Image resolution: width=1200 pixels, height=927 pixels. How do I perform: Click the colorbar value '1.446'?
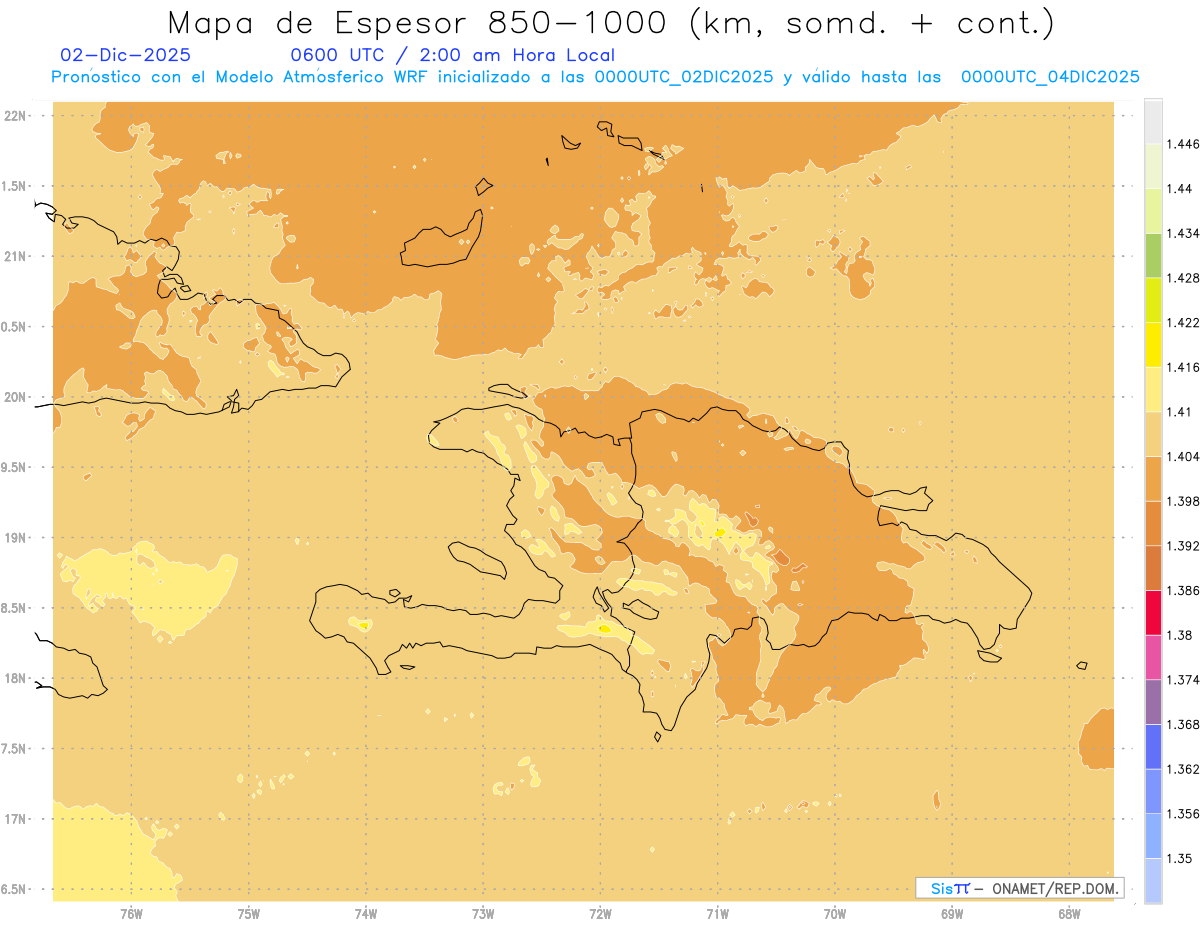coord(1185,144)
